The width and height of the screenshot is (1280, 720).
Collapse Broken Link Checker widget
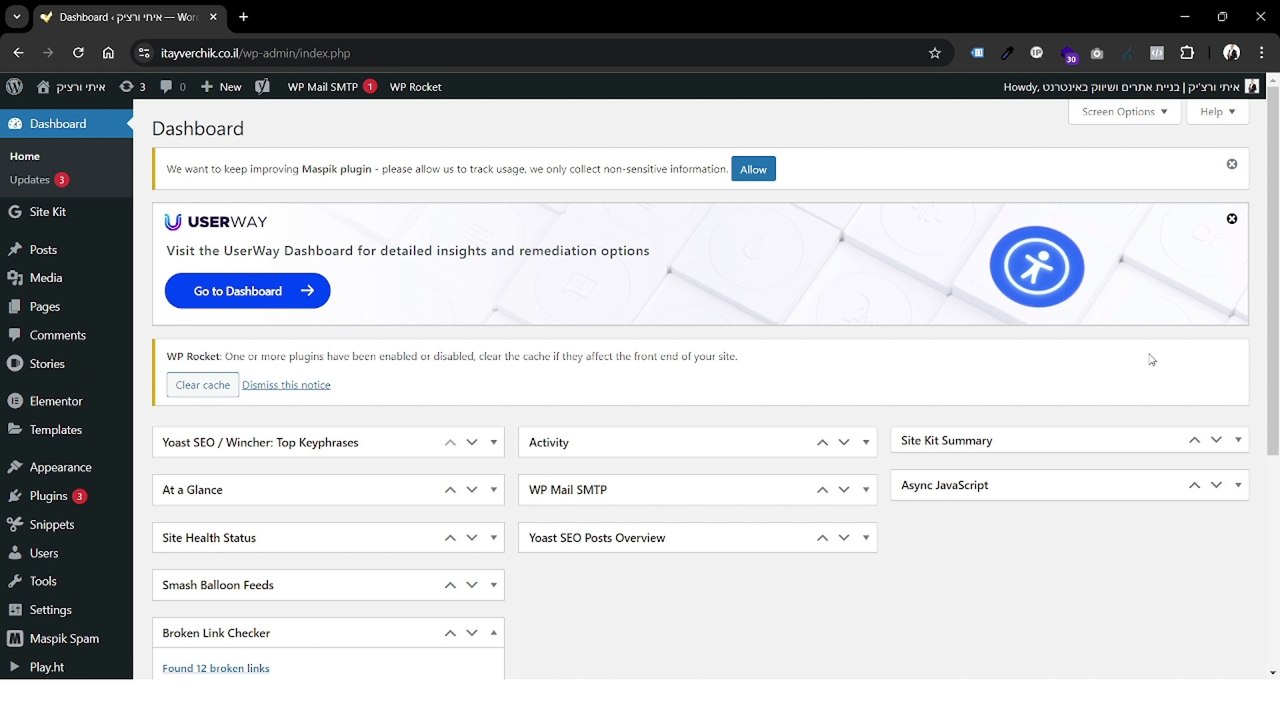tap(493, 633)
